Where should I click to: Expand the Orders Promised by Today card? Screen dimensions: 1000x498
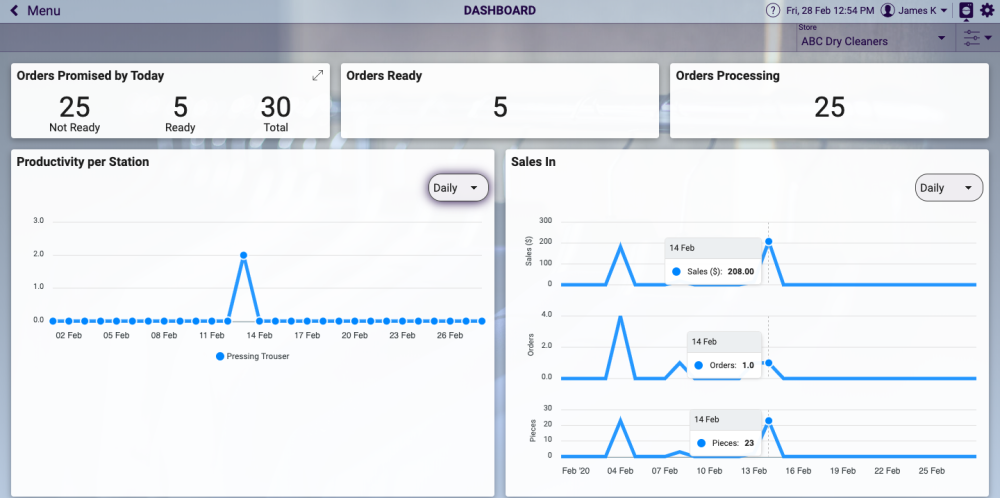pos(318,75)
